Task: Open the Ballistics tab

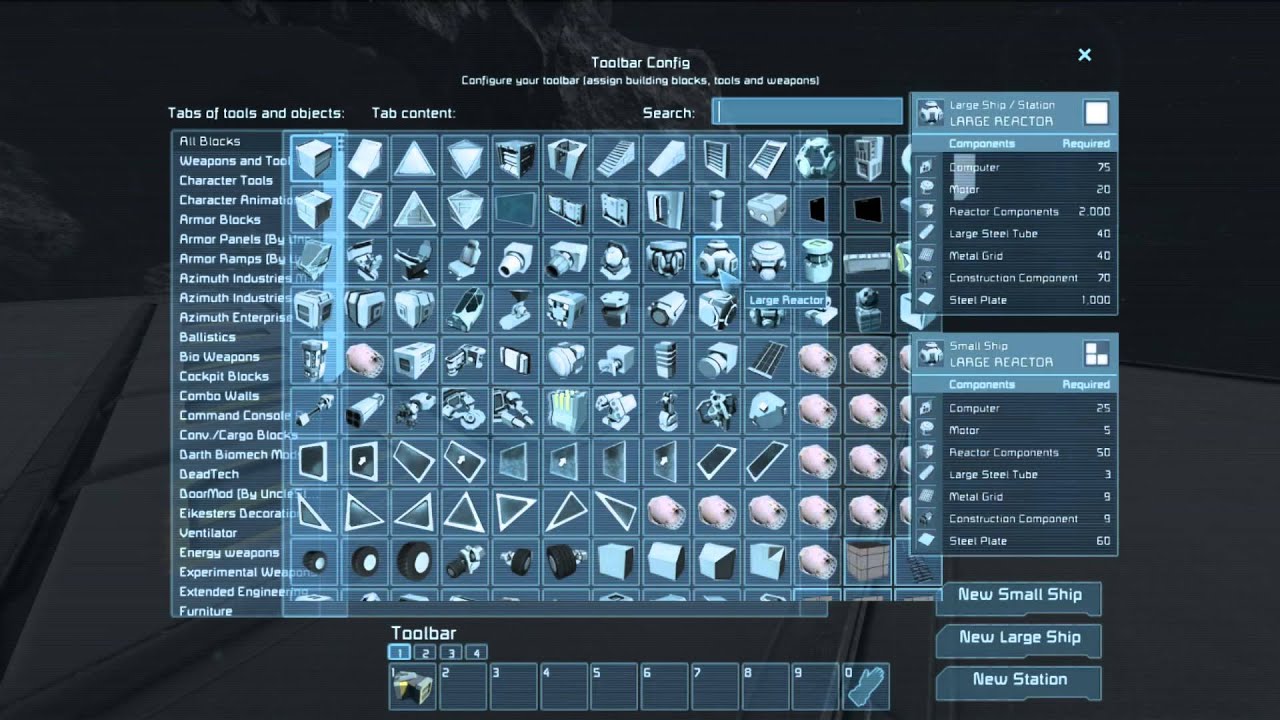Action: (207, 337)
